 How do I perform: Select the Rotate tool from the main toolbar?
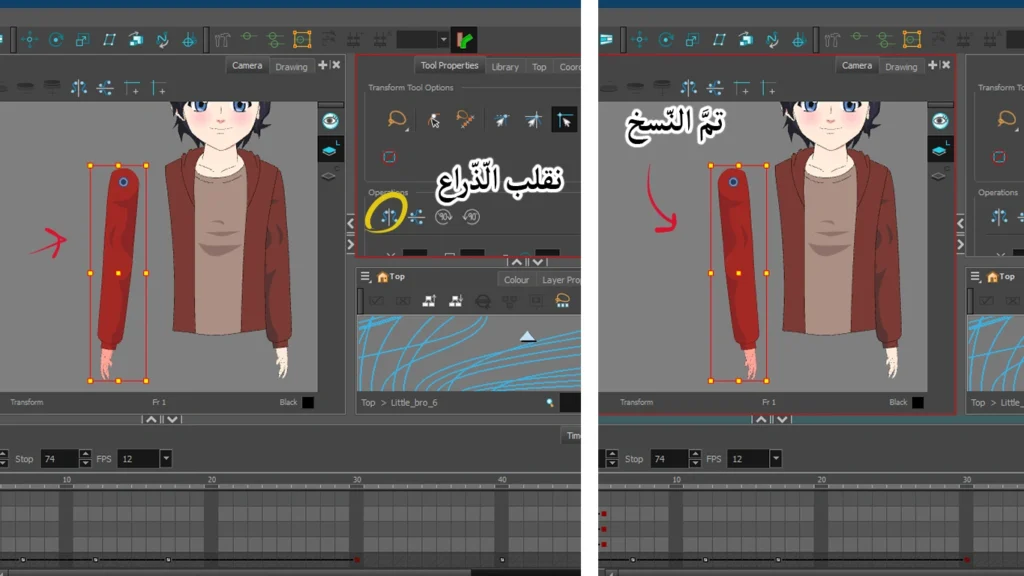click(x=57, y=41)
